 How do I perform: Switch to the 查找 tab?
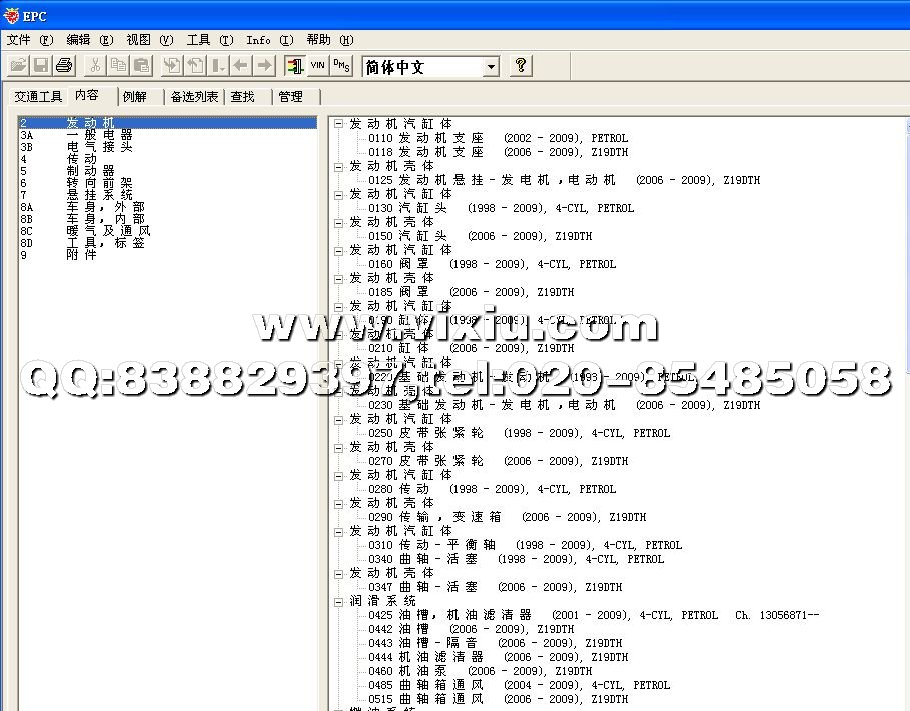[x=243, y=97]
